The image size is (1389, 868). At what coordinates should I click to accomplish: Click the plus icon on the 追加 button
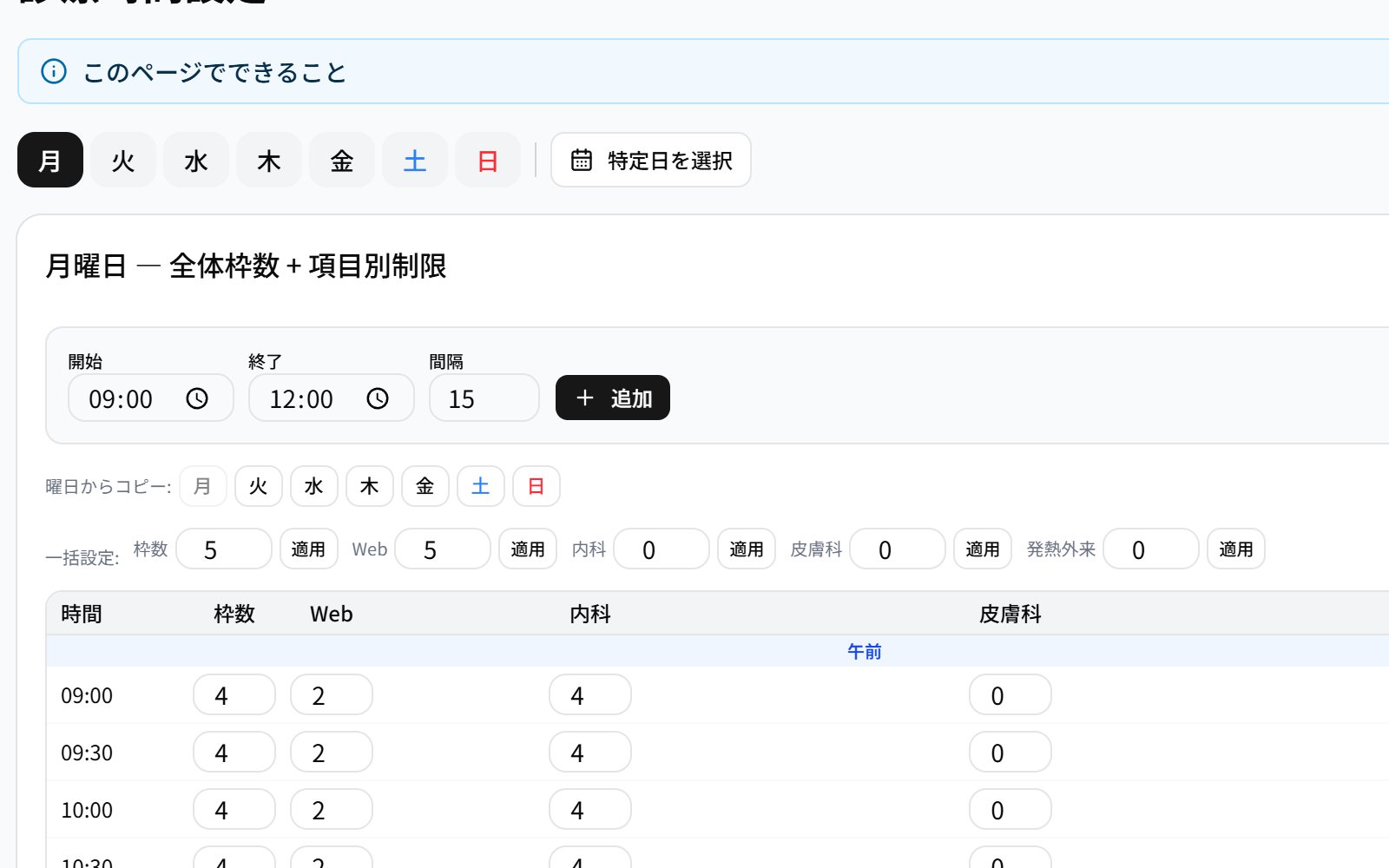click(x=585, y=398)
